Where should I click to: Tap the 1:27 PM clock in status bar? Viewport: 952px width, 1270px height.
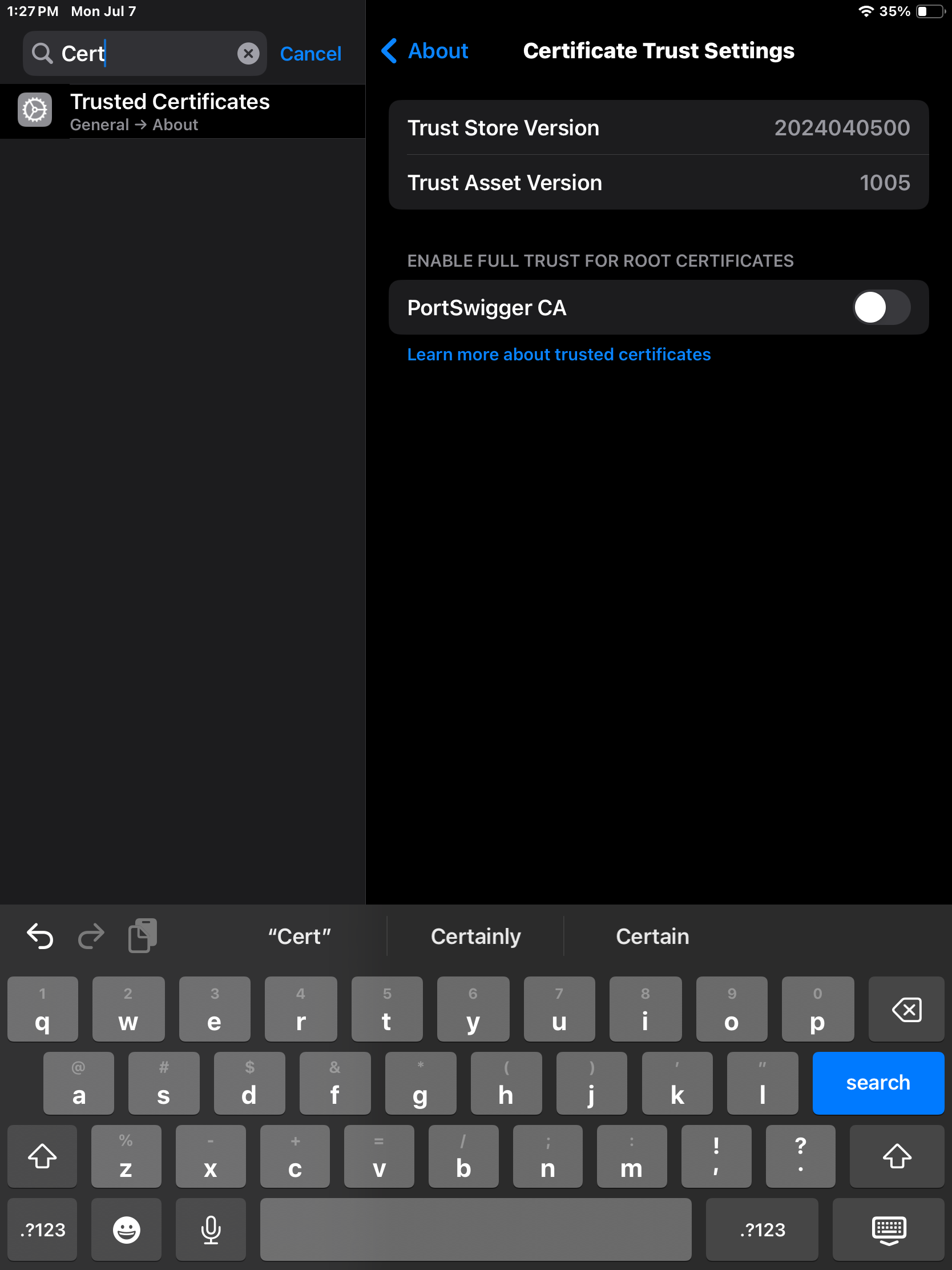point(33,11)
